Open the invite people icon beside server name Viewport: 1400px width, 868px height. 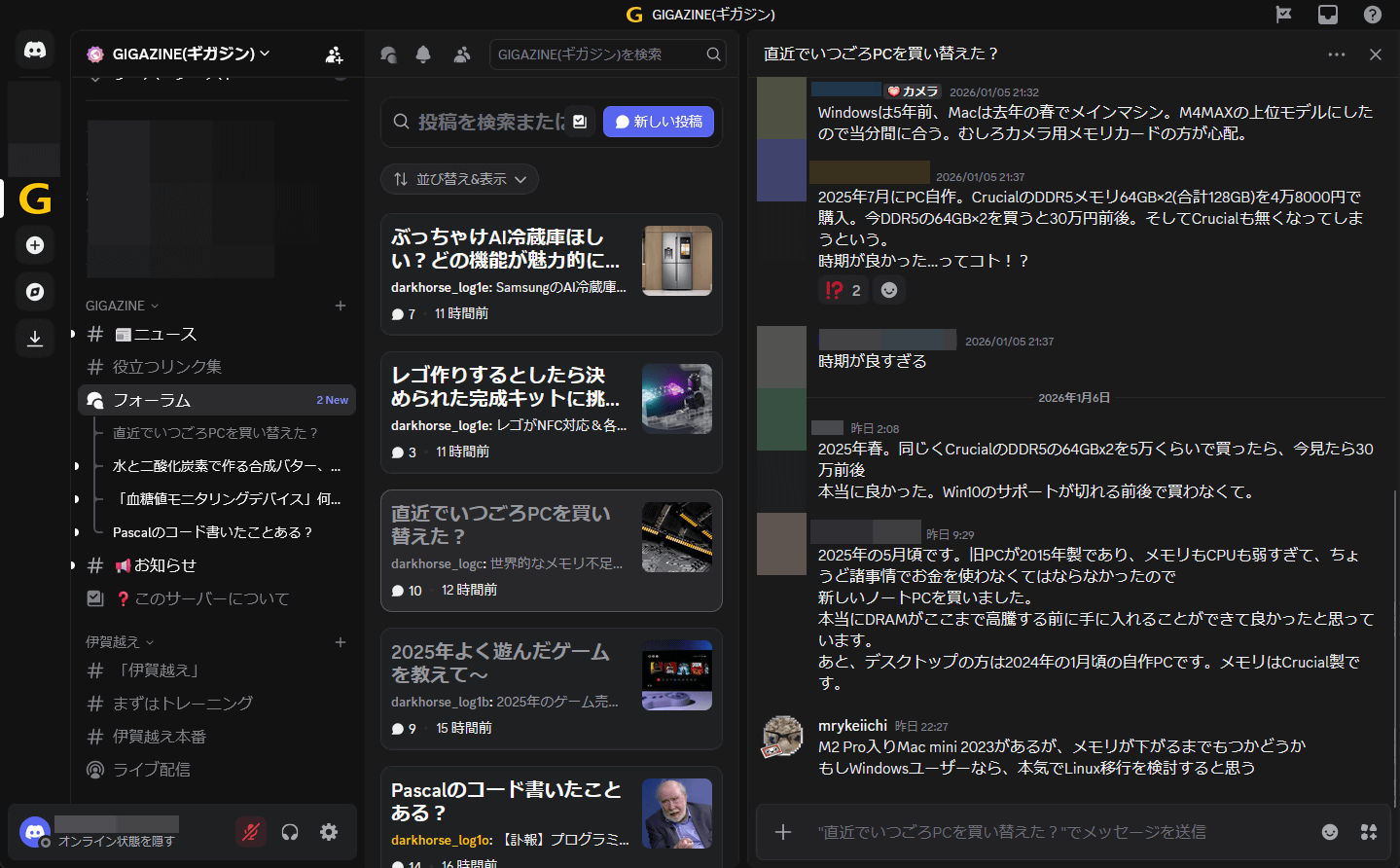[334, 55]
